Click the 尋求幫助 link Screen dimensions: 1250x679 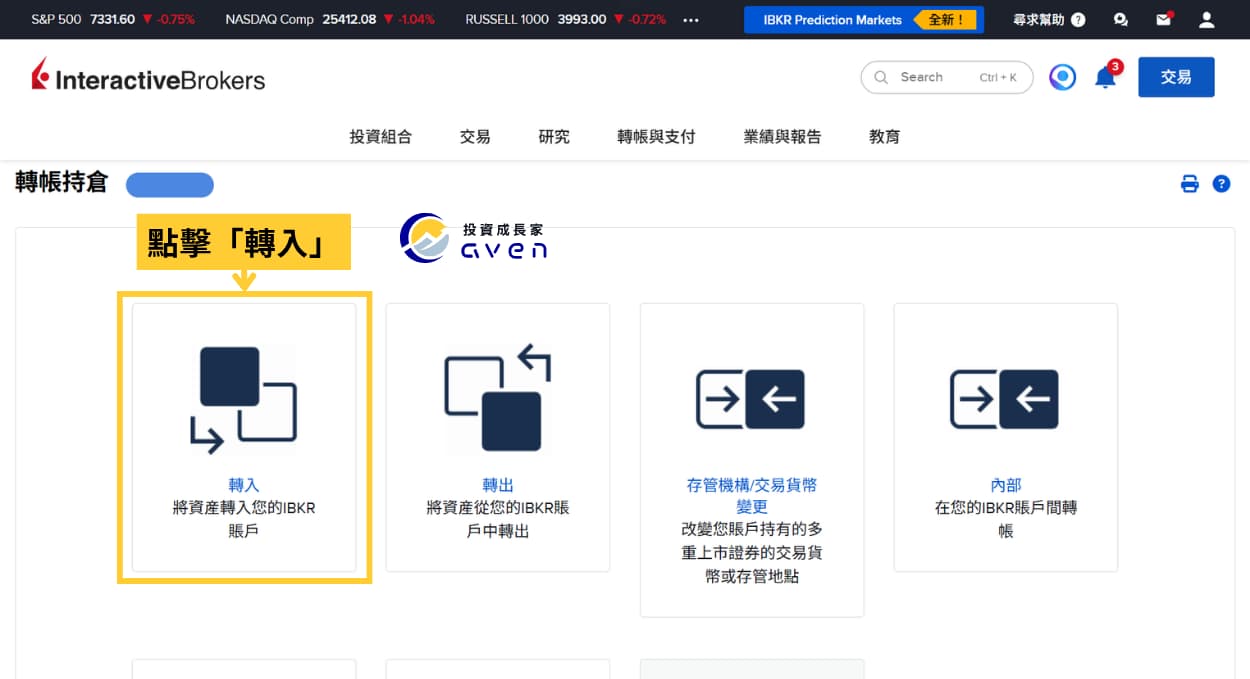[x=1038, y=19]
